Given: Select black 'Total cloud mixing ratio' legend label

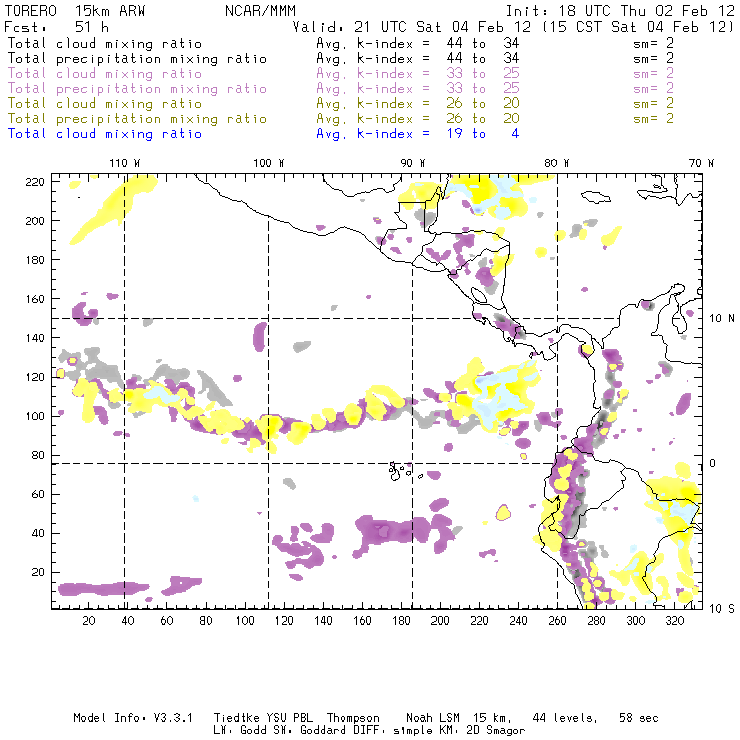Looking at the screenshot, I should click(x=105, y=43).
